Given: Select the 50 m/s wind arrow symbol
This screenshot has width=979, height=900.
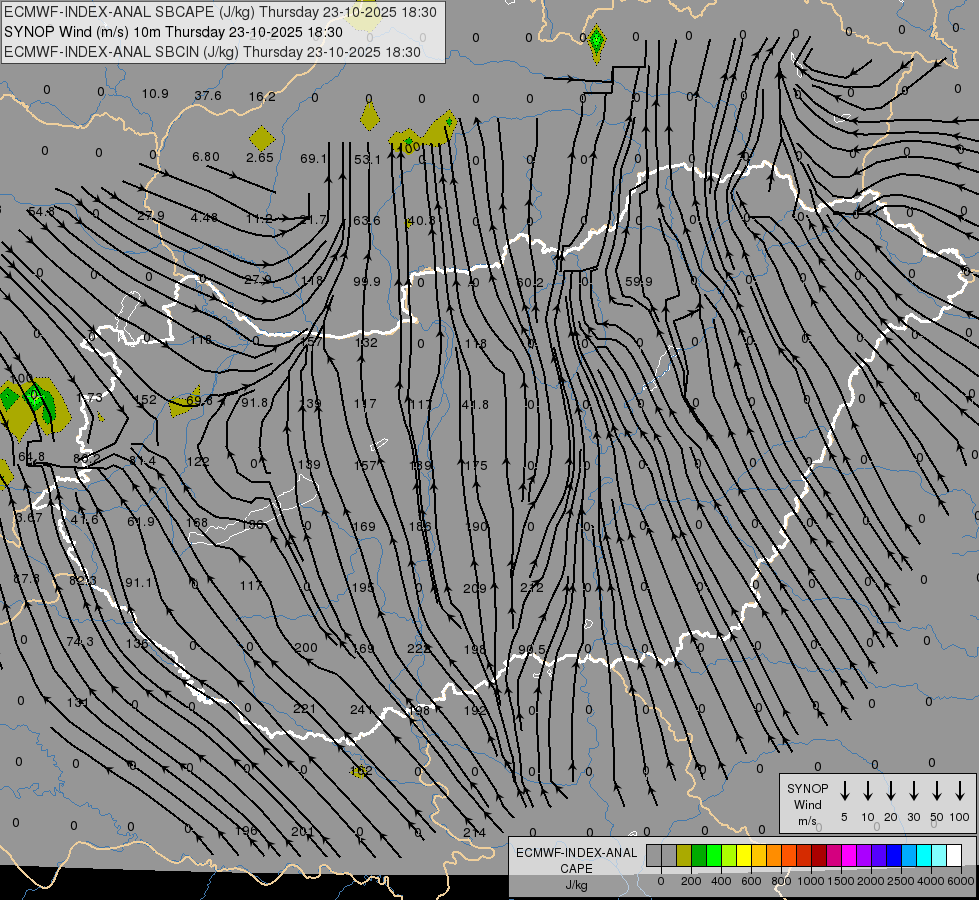Looking at the screenshot, I should 937,791.
